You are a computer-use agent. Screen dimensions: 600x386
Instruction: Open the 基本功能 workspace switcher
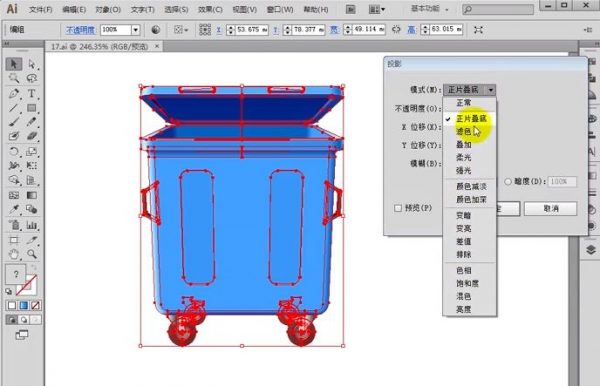tap(429, 8)
